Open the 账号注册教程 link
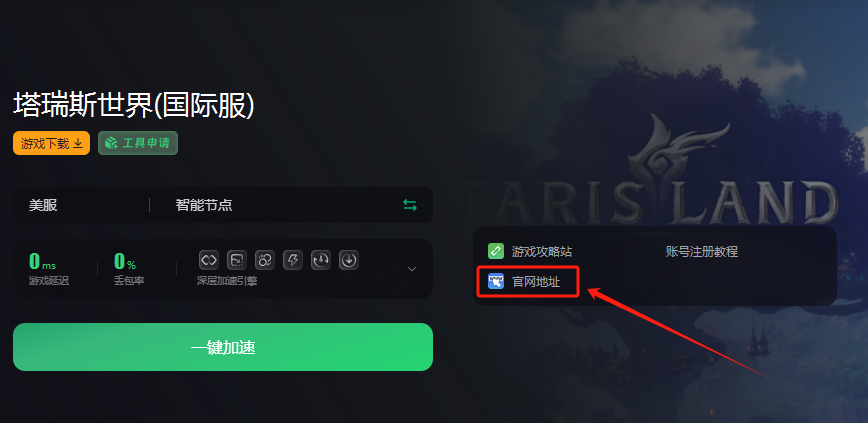Screen dimensions: 868x423 click(702, 252)
